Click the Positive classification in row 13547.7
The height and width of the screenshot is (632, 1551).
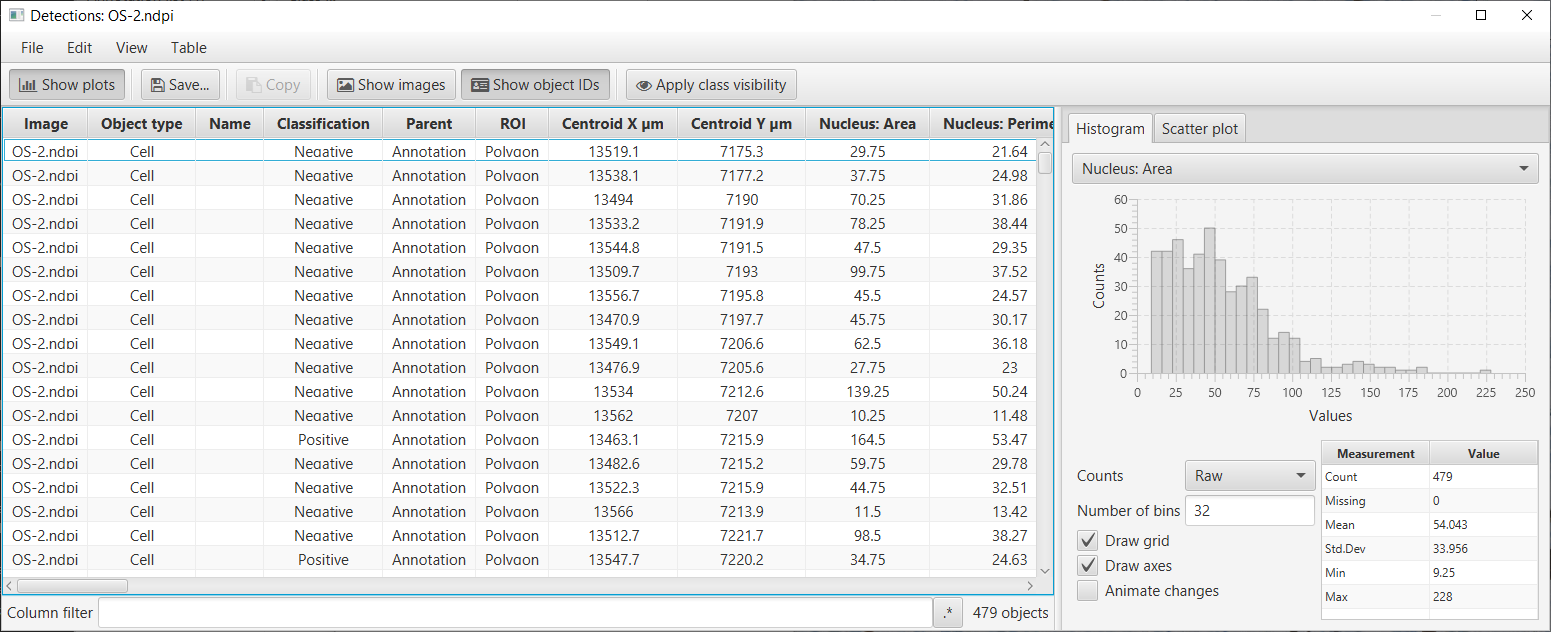pos(323,560)
